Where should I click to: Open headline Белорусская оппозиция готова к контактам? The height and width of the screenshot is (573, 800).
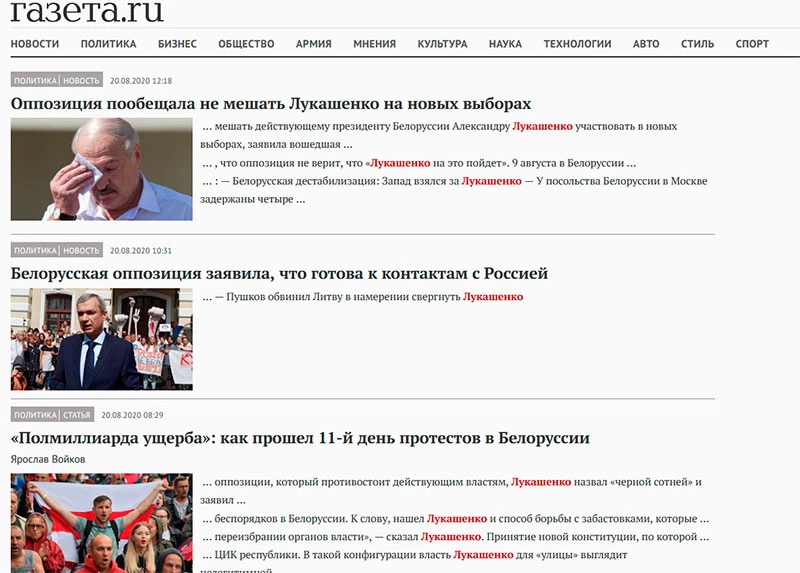279,273
